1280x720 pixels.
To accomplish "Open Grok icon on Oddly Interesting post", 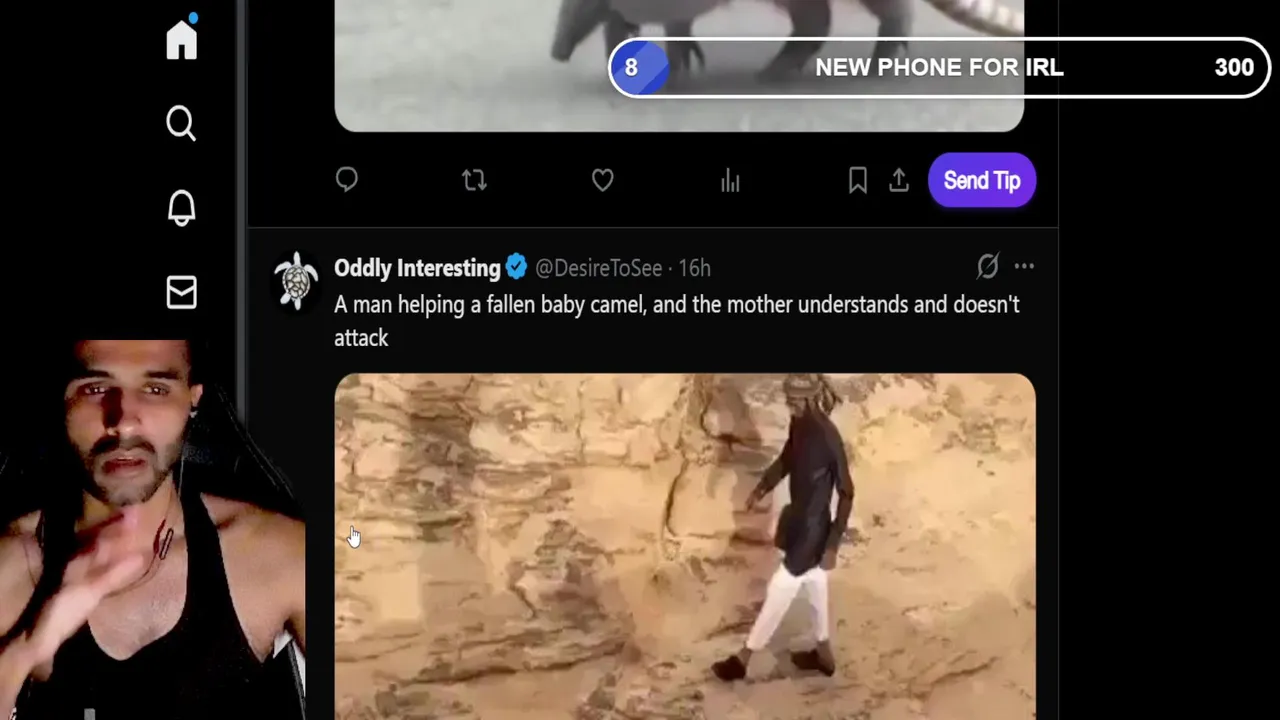I will click(987, 266).
